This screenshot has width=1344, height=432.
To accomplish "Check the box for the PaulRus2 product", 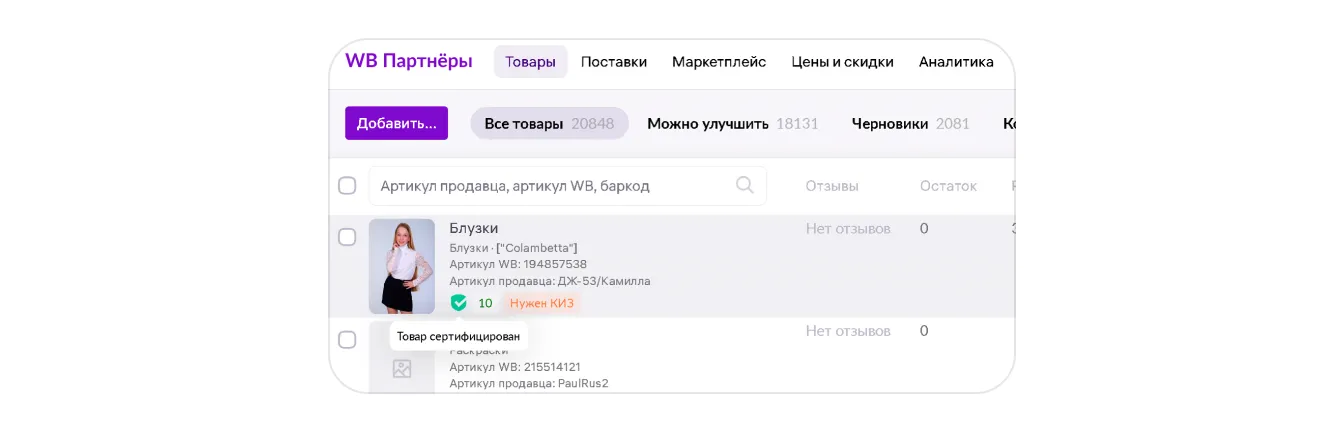I will (347, 340).
